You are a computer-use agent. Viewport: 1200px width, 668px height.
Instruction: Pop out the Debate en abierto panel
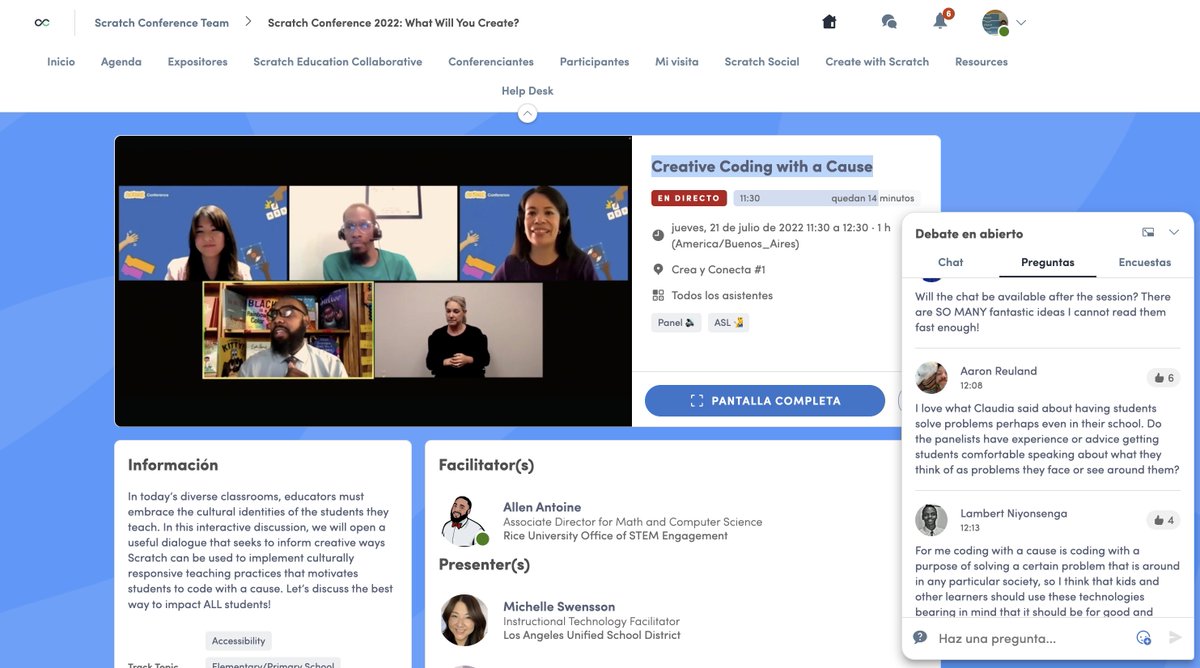[1148, 231]
